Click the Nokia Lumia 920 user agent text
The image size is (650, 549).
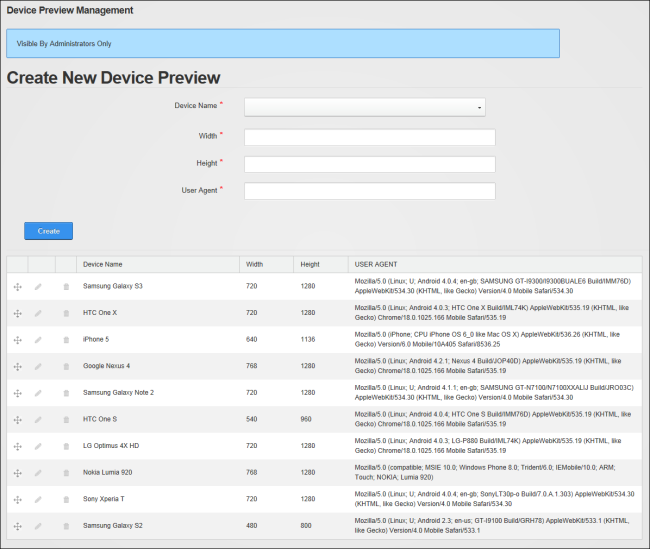(485, 472)
